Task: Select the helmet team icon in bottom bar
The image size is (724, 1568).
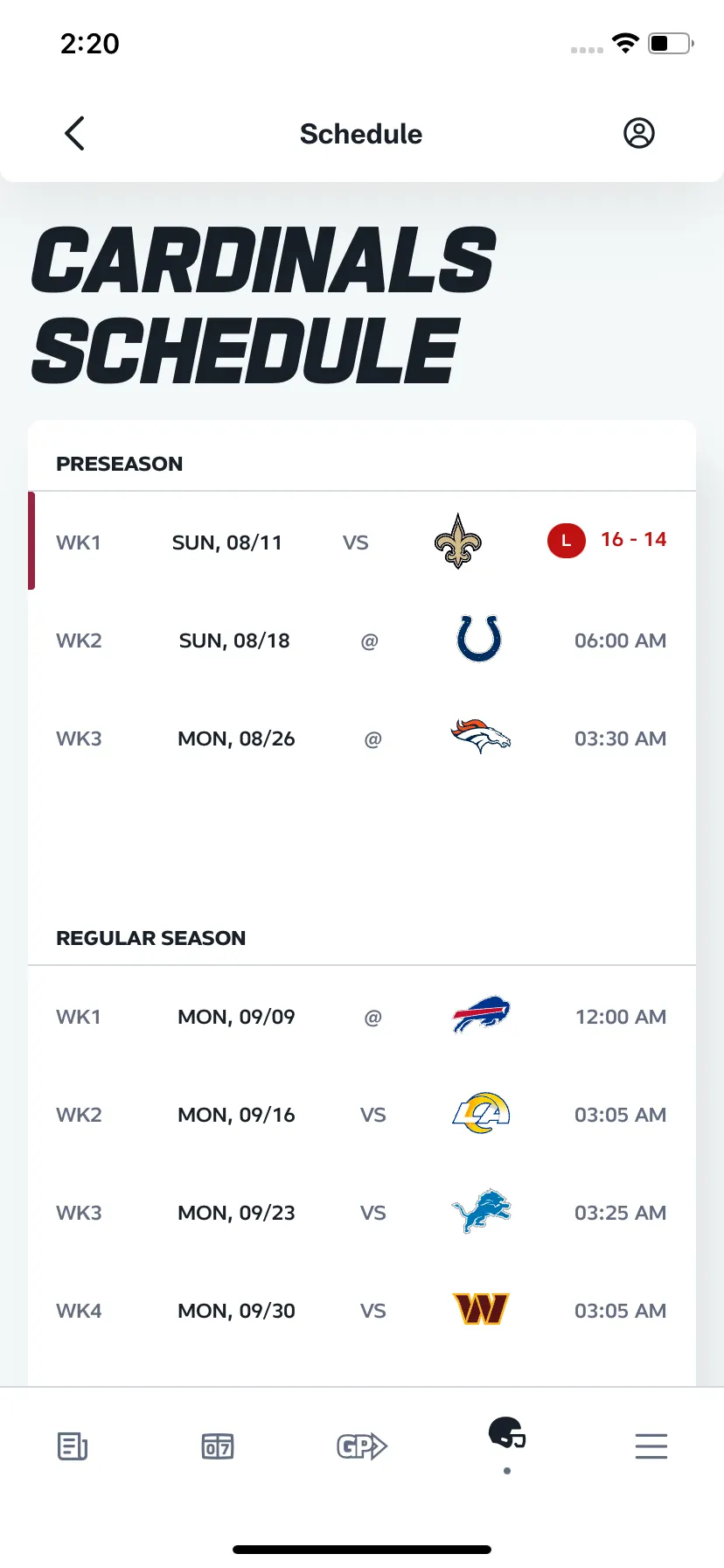Action: click(507, 1433)
